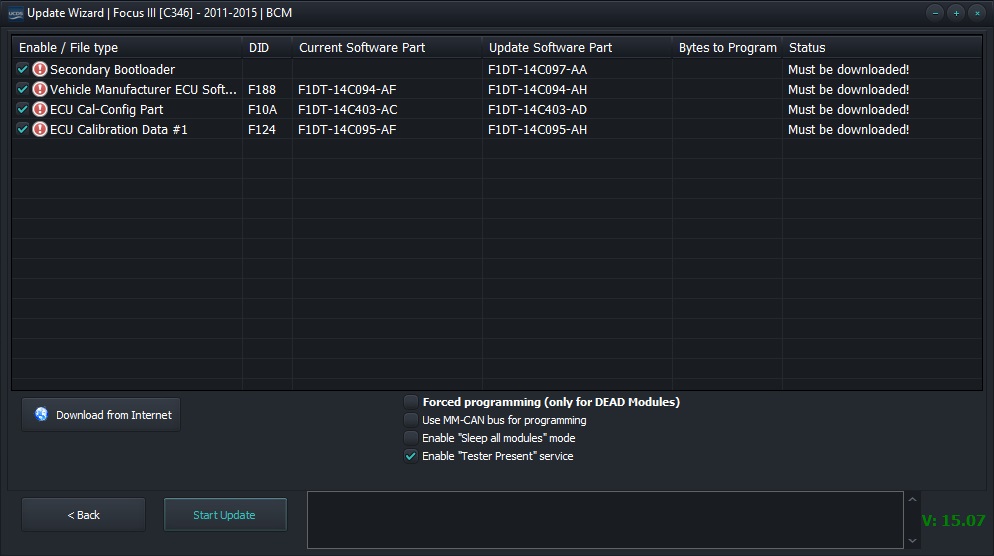Click warning icon beside ECU Calibration Data #1
Screen dimensions: 994x556
(40, 129)
